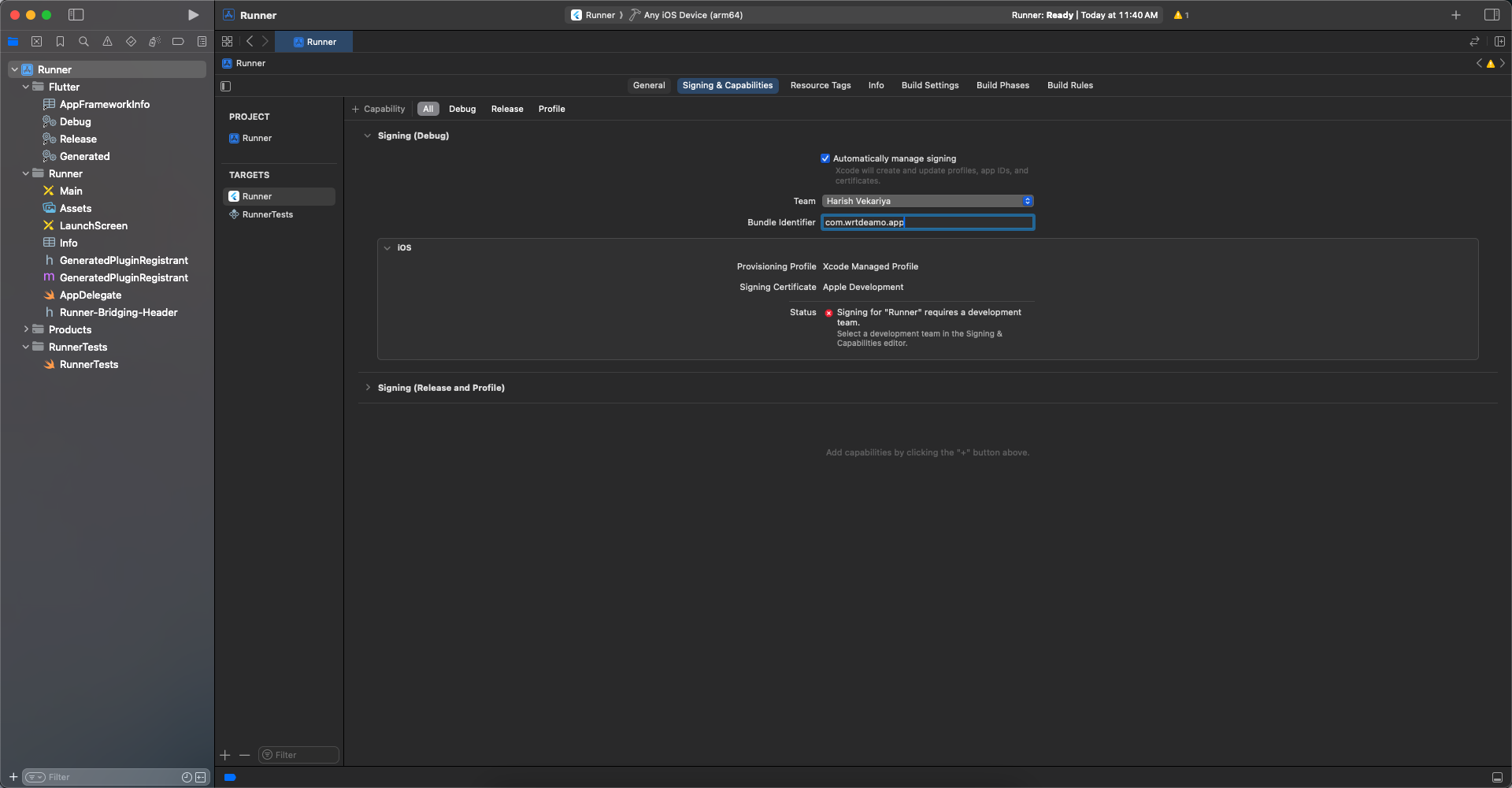Click the targets Filter field

[x=299, y=755]
